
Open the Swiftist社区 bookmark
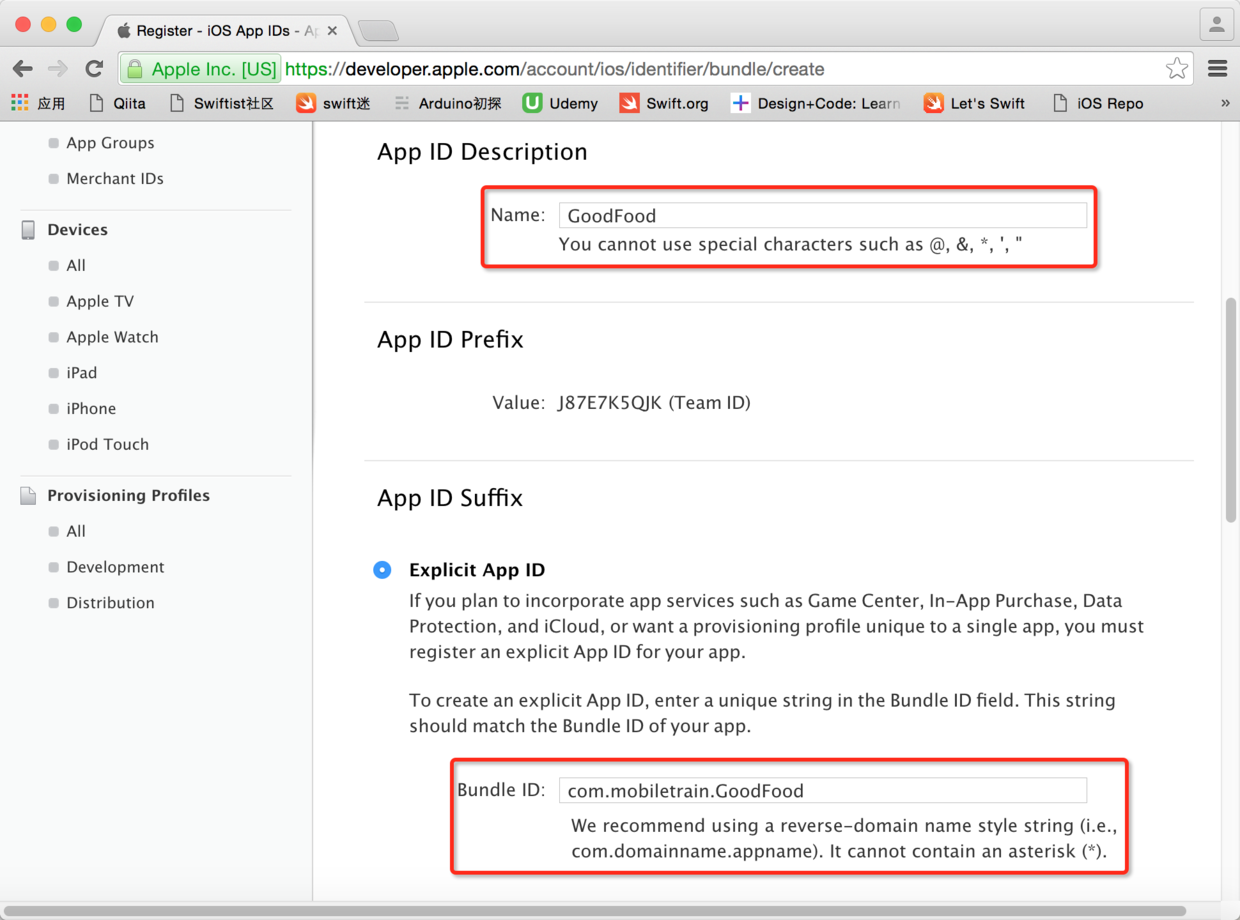click(x=221, y=103)
